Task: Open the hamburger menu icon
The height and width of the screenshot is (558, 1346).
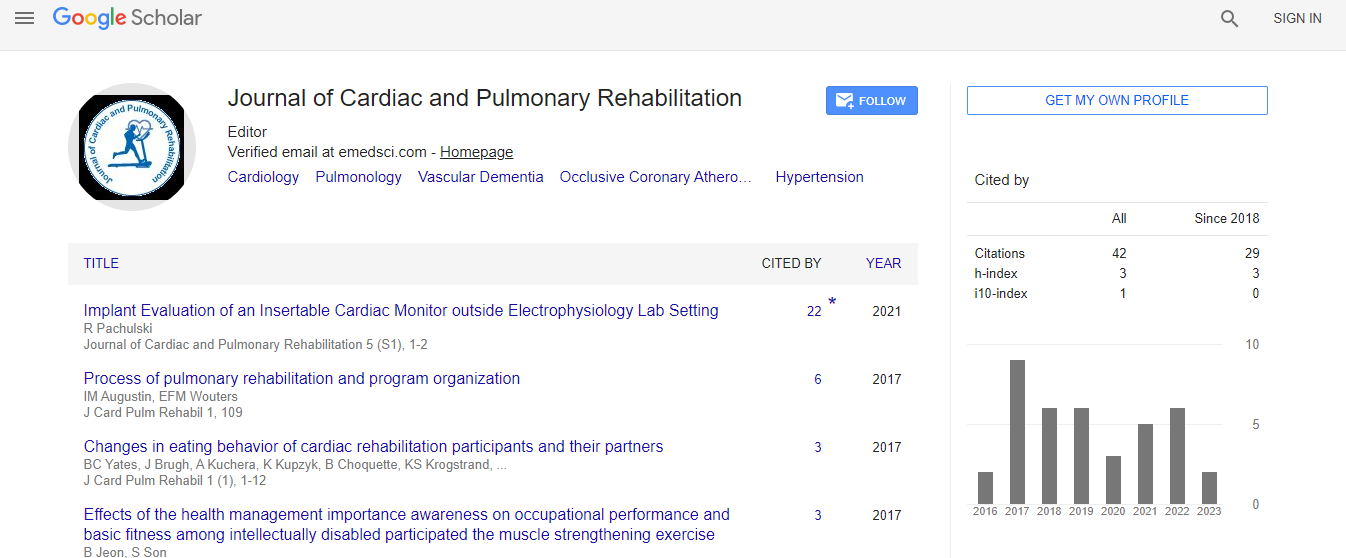Action: (24, 18)
